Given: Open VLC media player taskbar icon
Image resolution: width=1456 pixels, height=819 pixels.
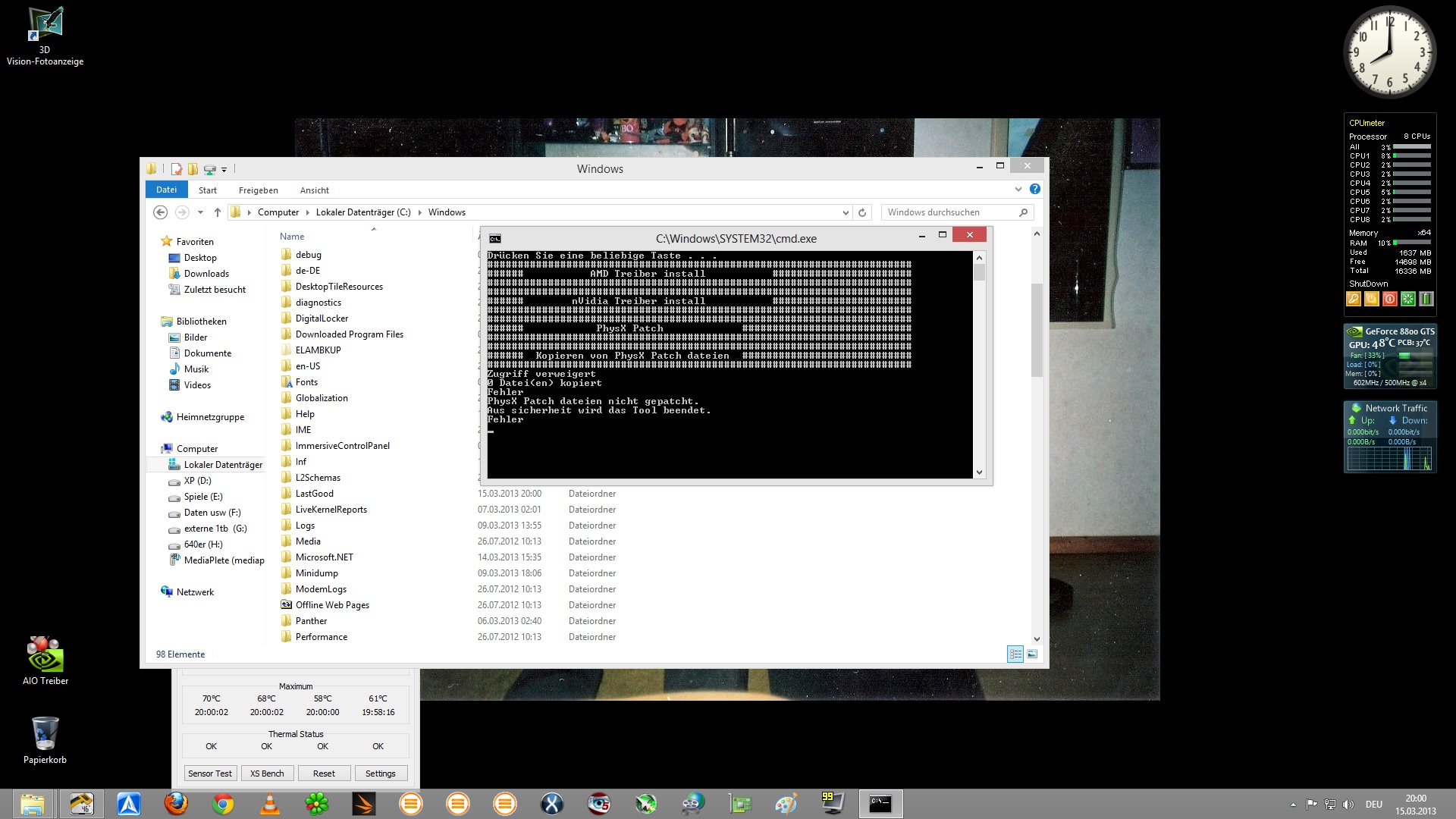Looking at the screenshot, I should click(x=270, y=804).
